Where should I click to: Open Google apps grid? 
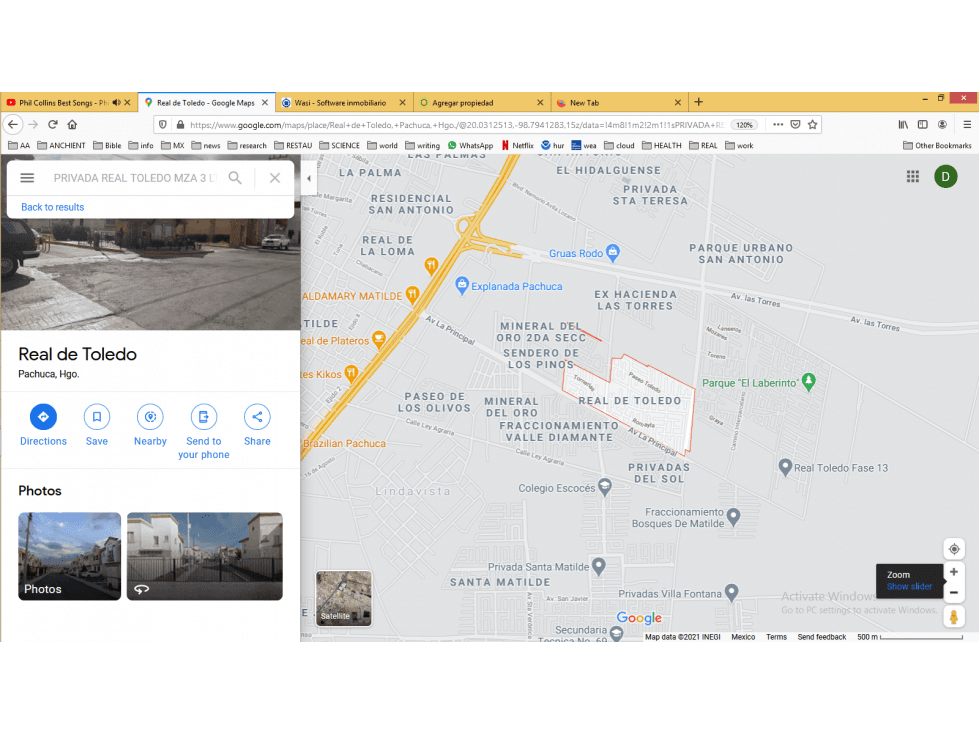click(913, 177)
